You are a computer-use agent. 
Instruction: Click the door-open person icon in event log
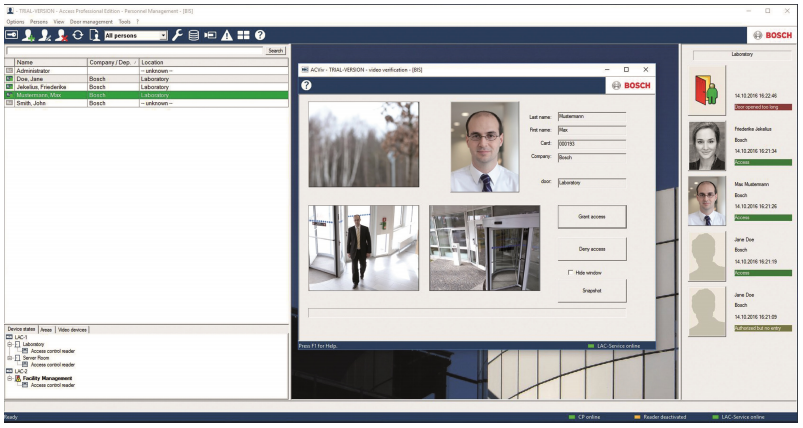coord(707,90)
